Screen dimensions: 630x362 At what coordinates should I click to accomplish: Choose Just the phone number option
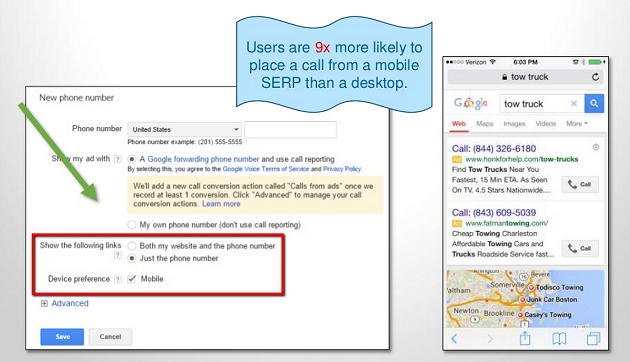click(x=131, y=258)
